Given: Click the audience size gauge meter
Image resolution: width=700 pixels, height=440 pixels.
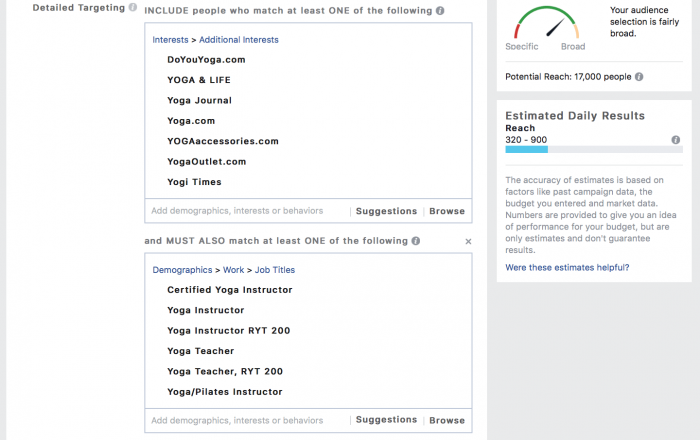Looking at the screenshot, I should coord(545,23).
